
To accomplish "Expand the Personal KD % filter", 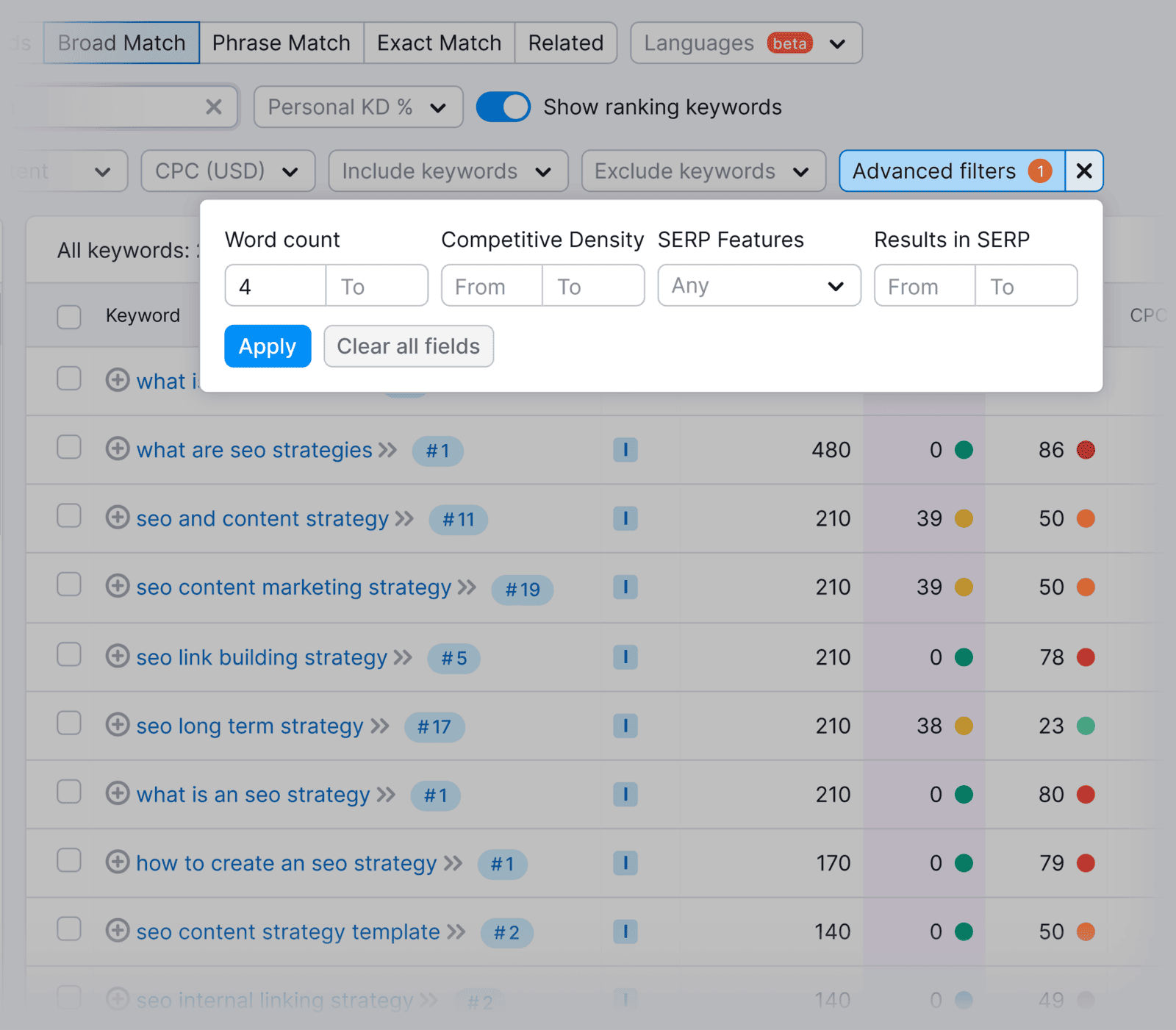I will pos(358,107).
